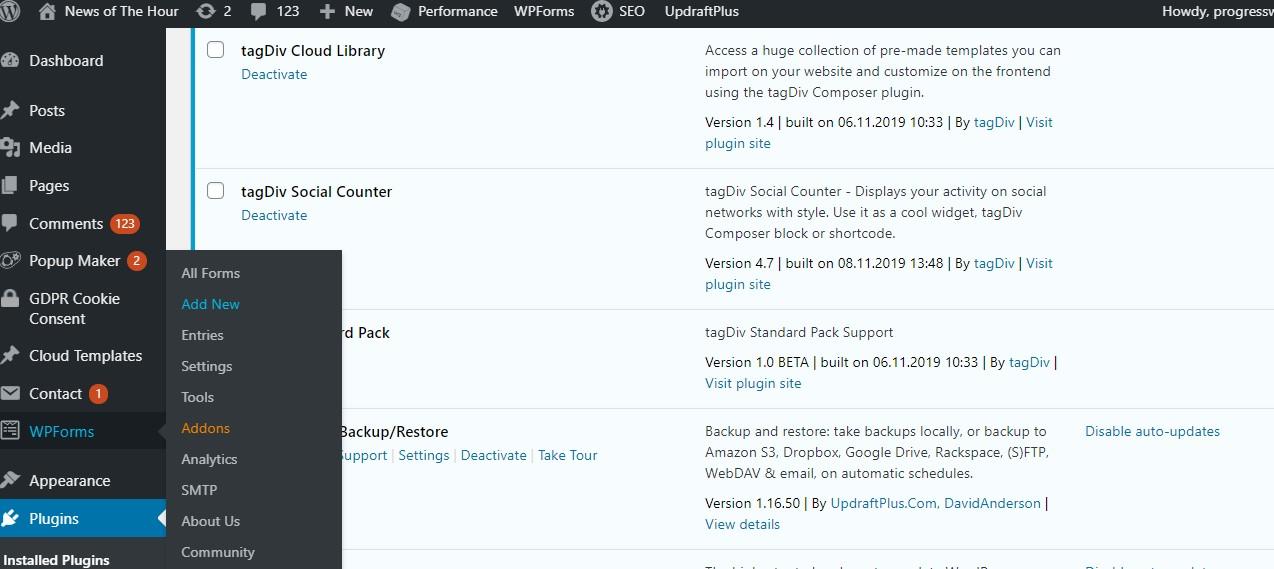Click the Performance cube icon
Image resolution: width=1274 pixels, height=569 pixels.
click(400, 12)
